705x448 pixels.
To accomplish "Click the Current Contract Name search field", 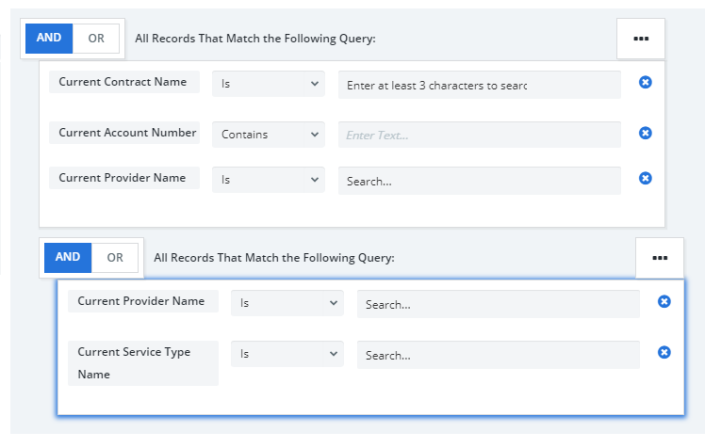I will [479, 85].
